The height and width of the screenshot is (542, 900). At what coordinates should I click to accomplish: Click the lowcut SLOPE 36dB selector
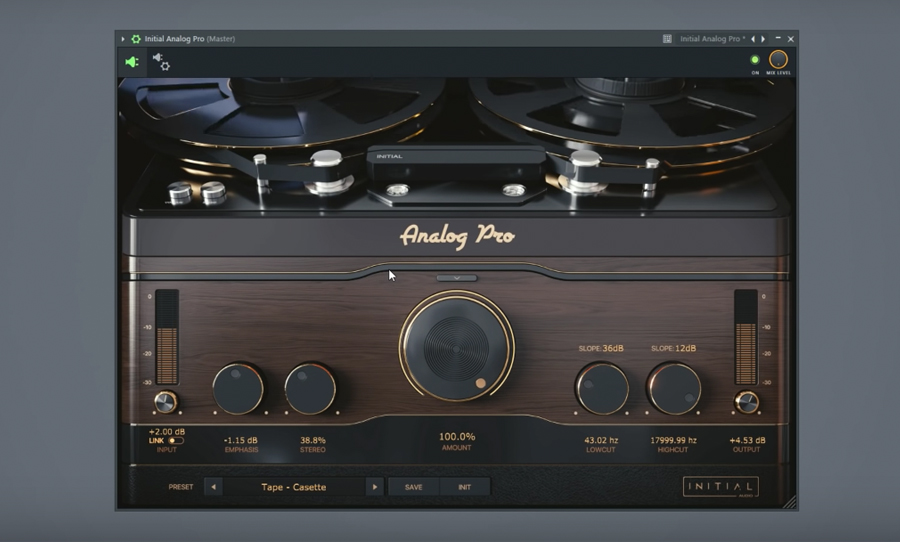pyautogui.click(x=601, y=349)
